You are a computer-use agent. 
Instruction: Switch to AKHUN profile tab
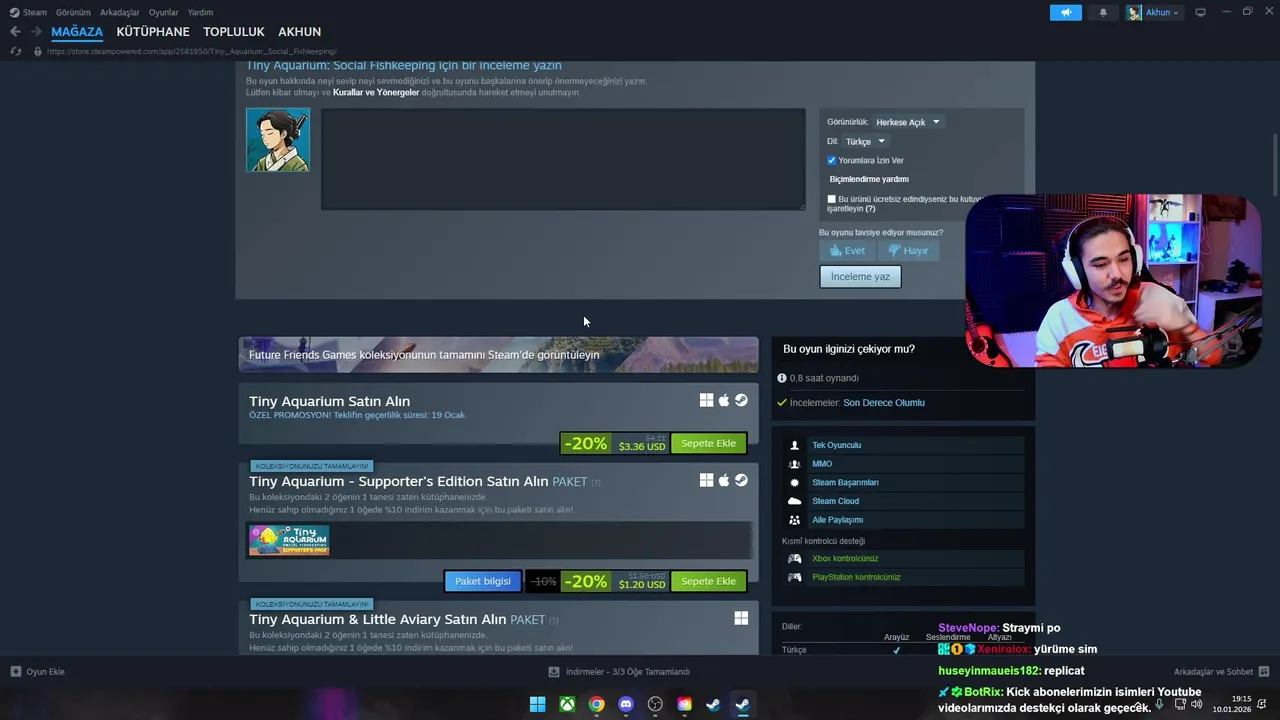300,32
